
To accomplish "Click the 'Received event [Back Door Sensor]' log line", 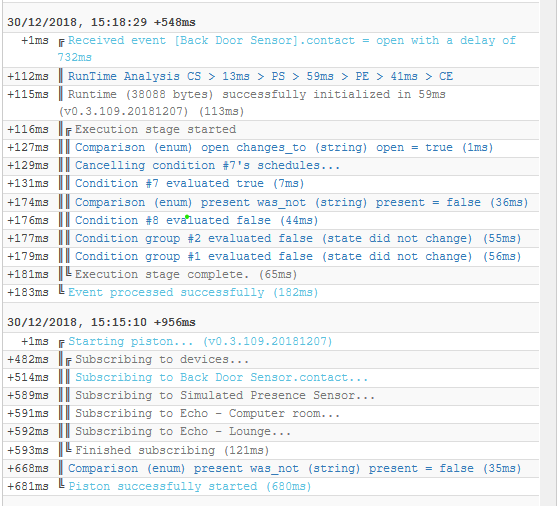I will tap(287, 49).
